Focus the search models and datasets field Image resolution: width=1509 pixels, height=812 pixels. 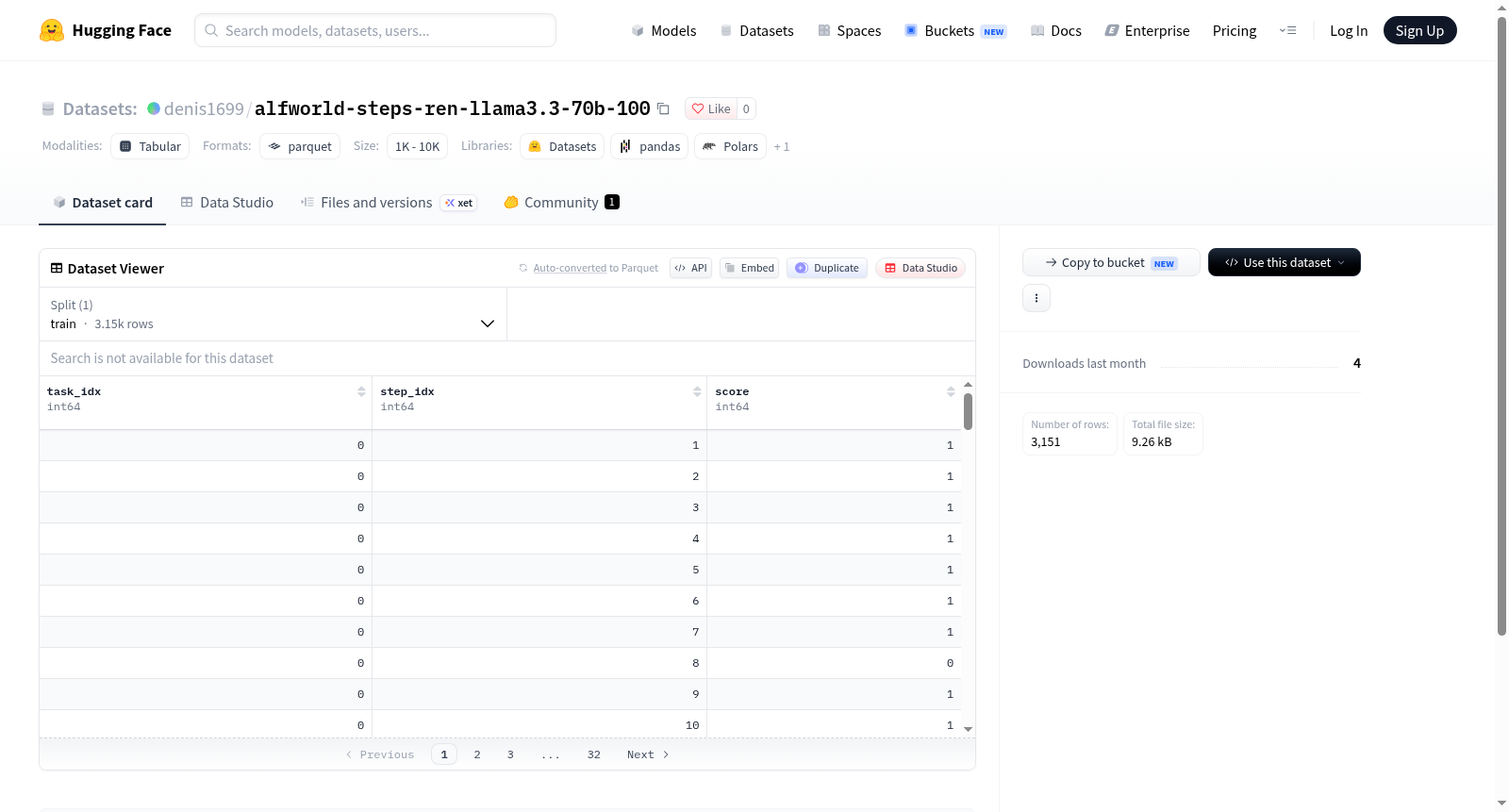[375, 30]
